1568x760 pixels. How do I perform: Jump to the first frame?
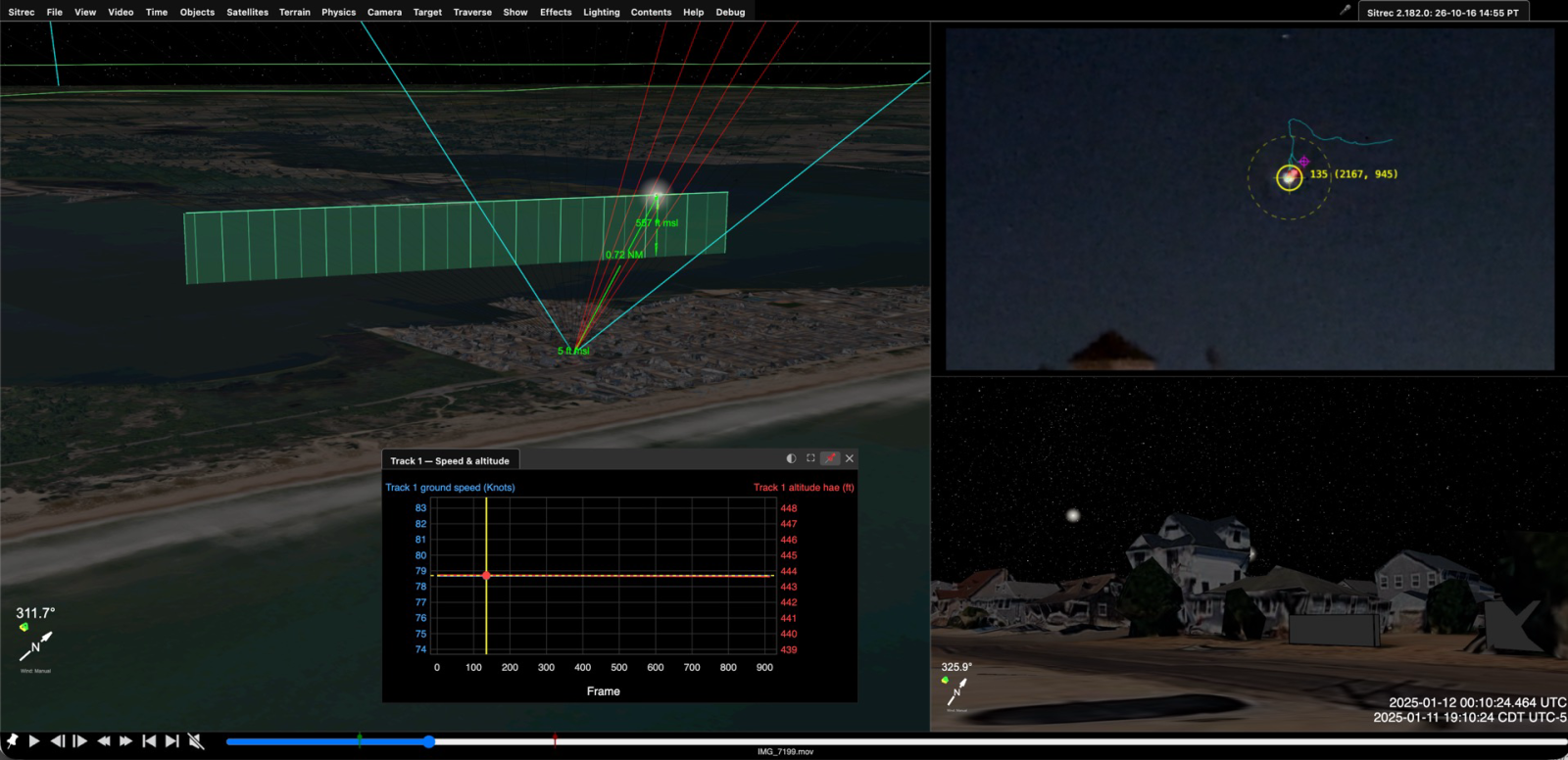coord(149,741)
